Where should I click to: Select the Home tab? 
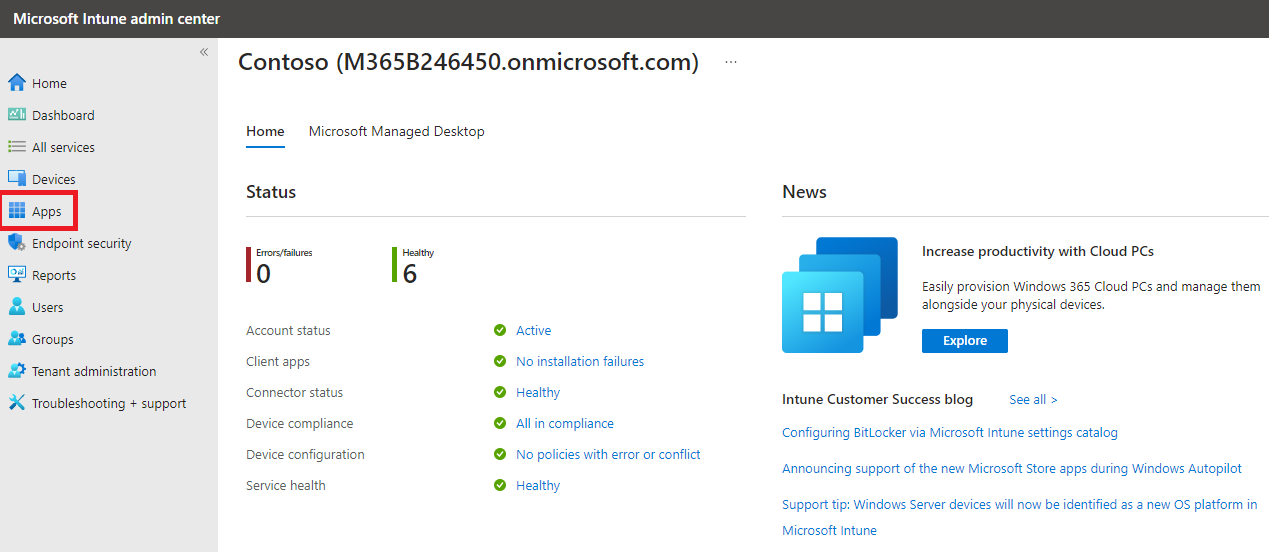(265, 131)
